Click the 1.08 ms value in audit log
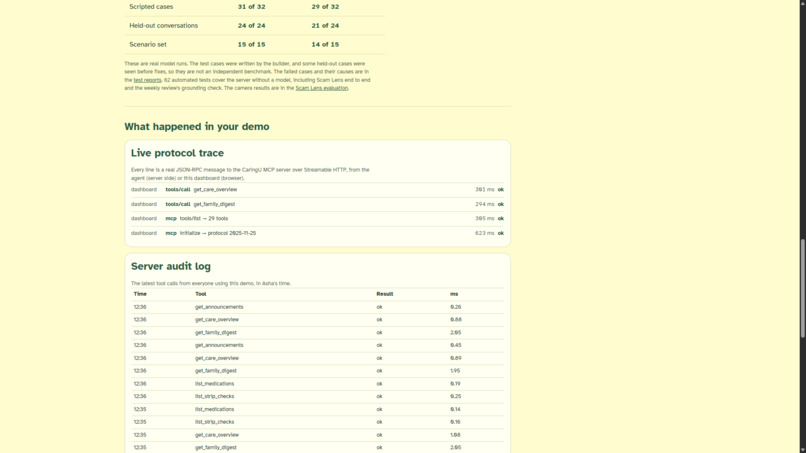 pyautogui.click(x=455, y=435)
